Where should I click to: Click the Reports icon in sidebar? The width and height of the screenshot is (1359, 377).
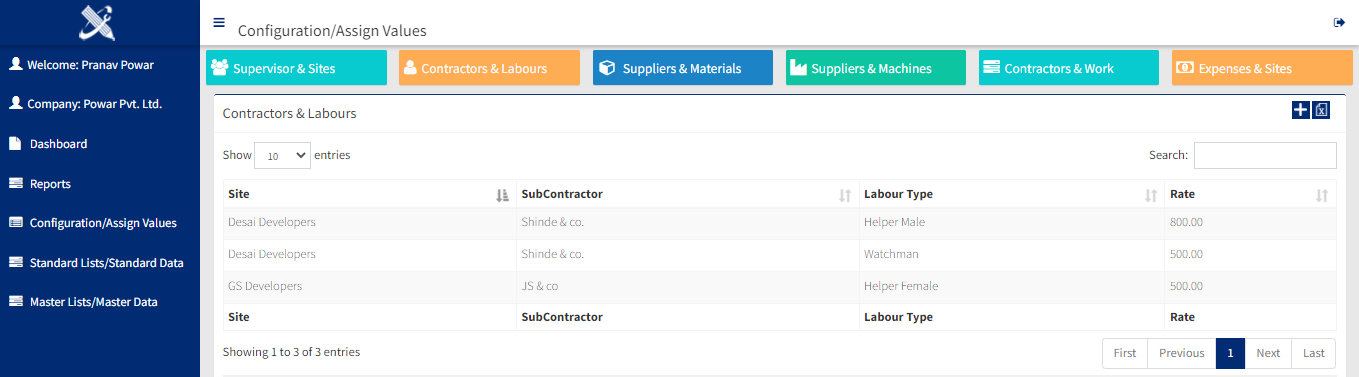click(15, 184)
